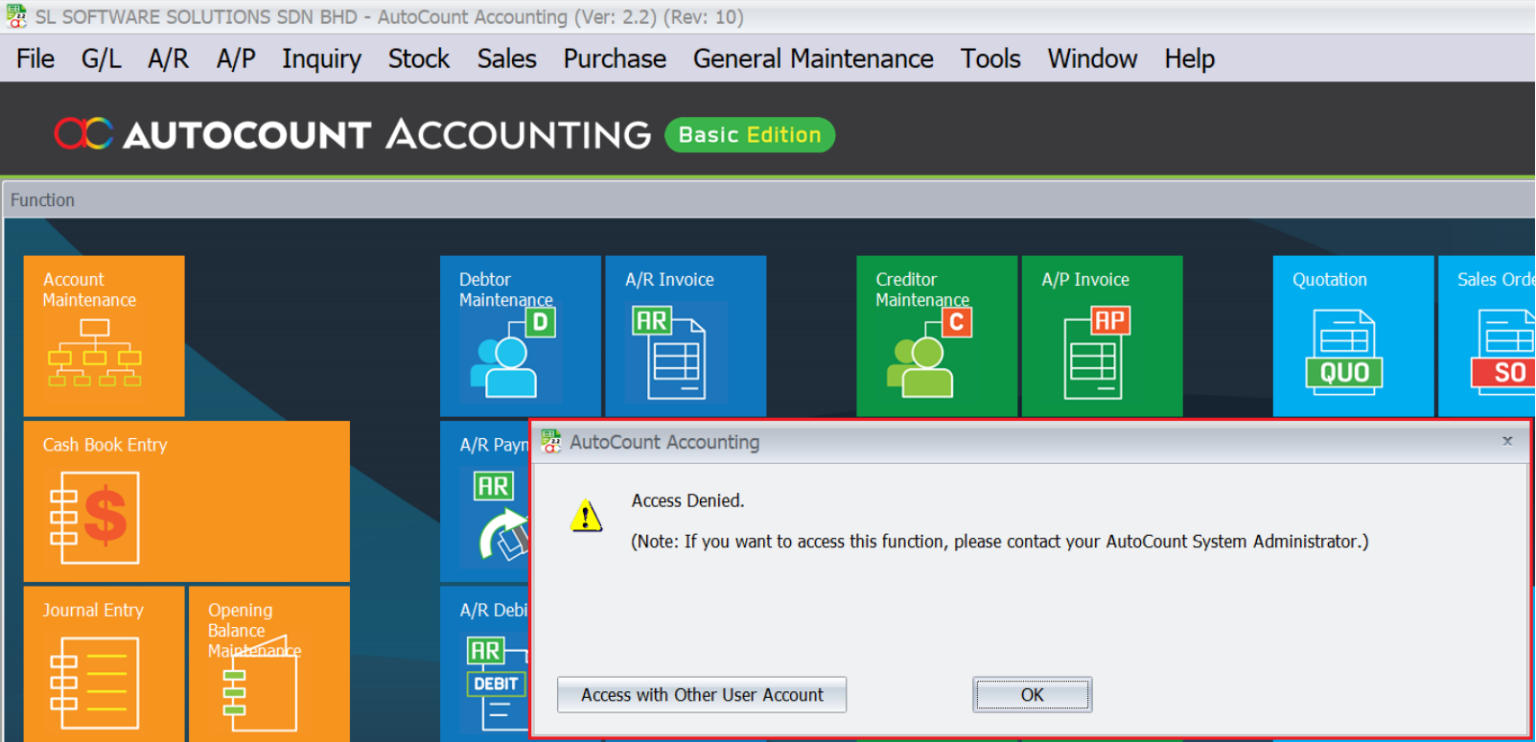Open the Window menu
This screenshot has width=1536, height=742.
point(1092,59)
